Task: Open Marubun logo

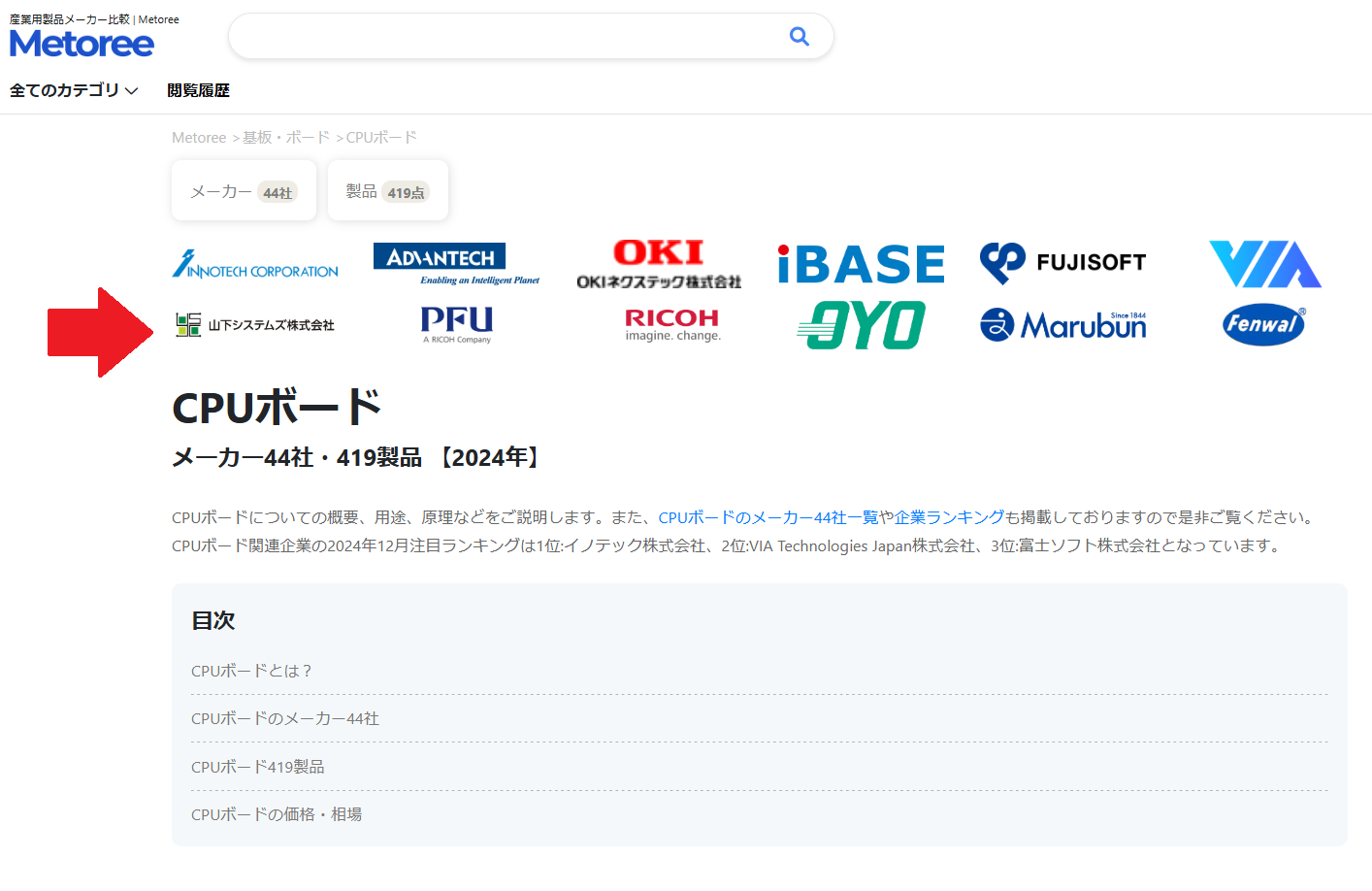Action: [x=1062, y=325]
